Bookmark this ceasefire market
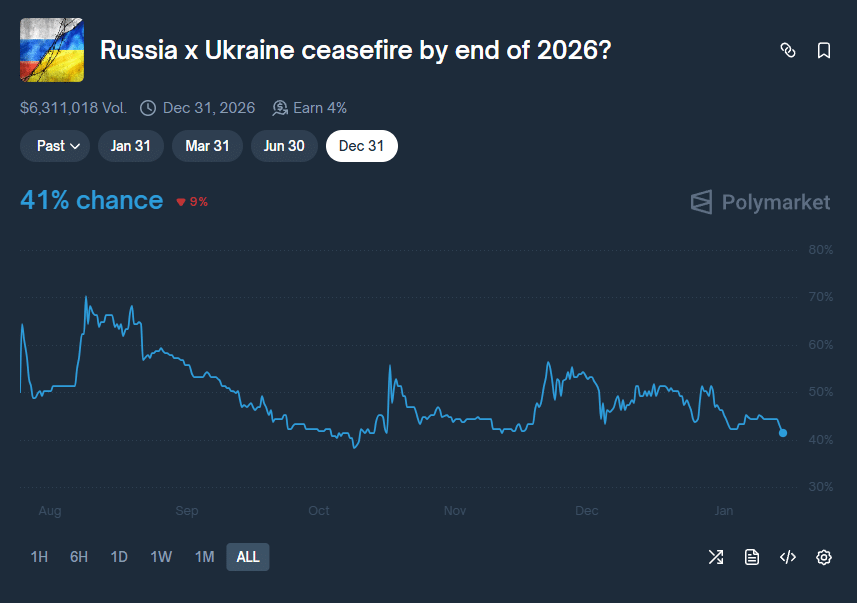Screen dimensions: 857x603 click(824, 51)
